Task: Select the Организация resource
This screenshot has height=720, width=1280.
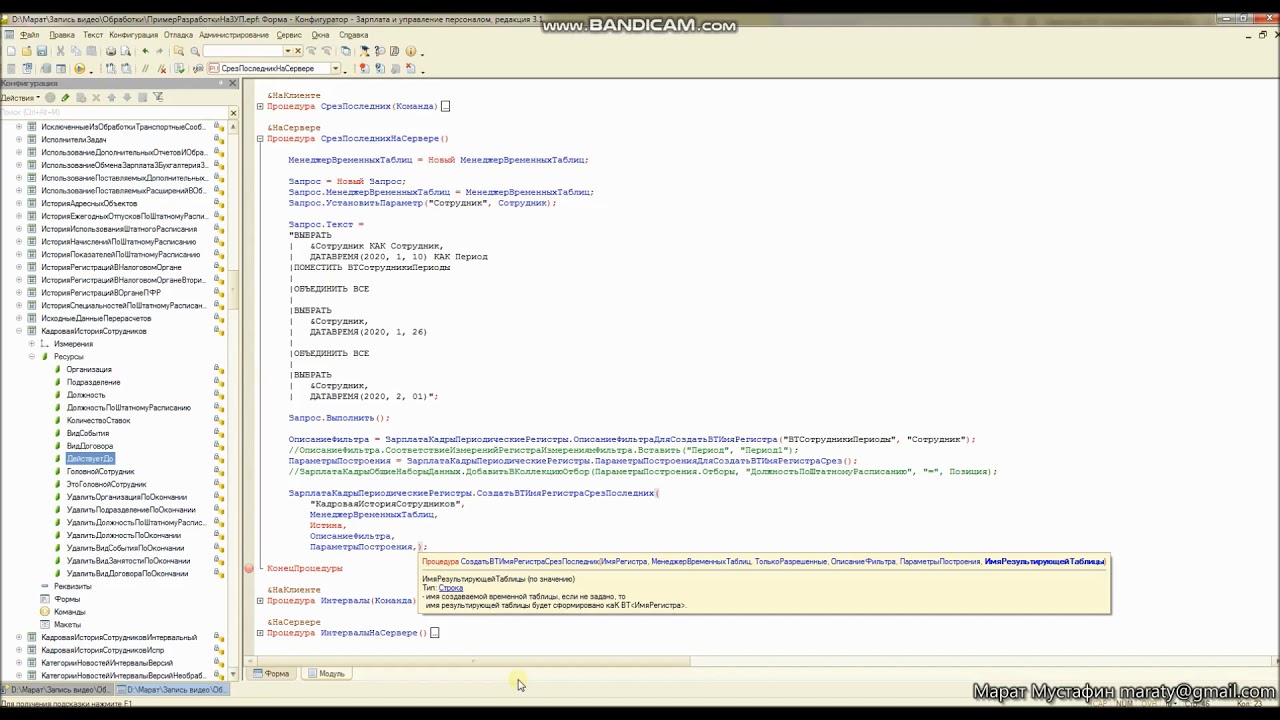Action: 89,369
